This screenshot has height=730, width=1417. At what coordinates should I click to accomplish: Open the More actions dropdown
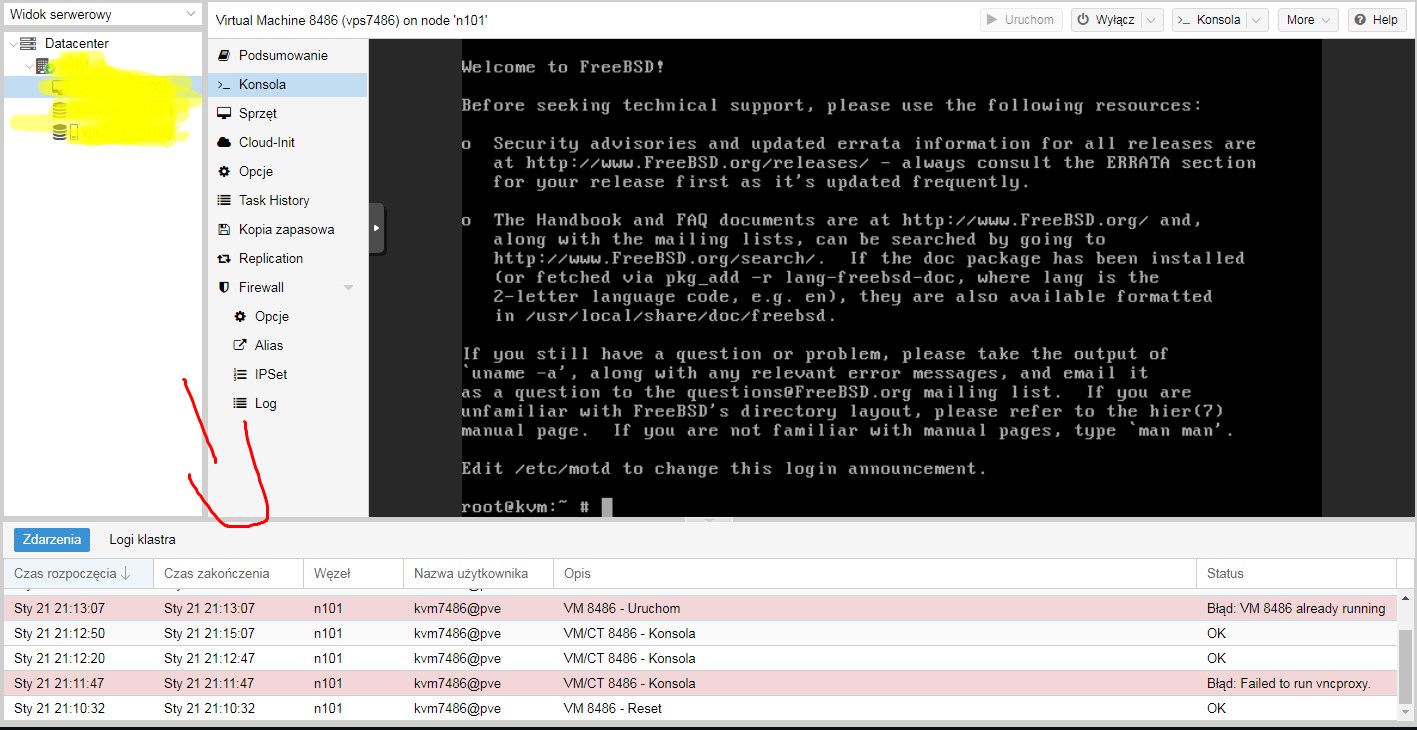coord(1307,20)
